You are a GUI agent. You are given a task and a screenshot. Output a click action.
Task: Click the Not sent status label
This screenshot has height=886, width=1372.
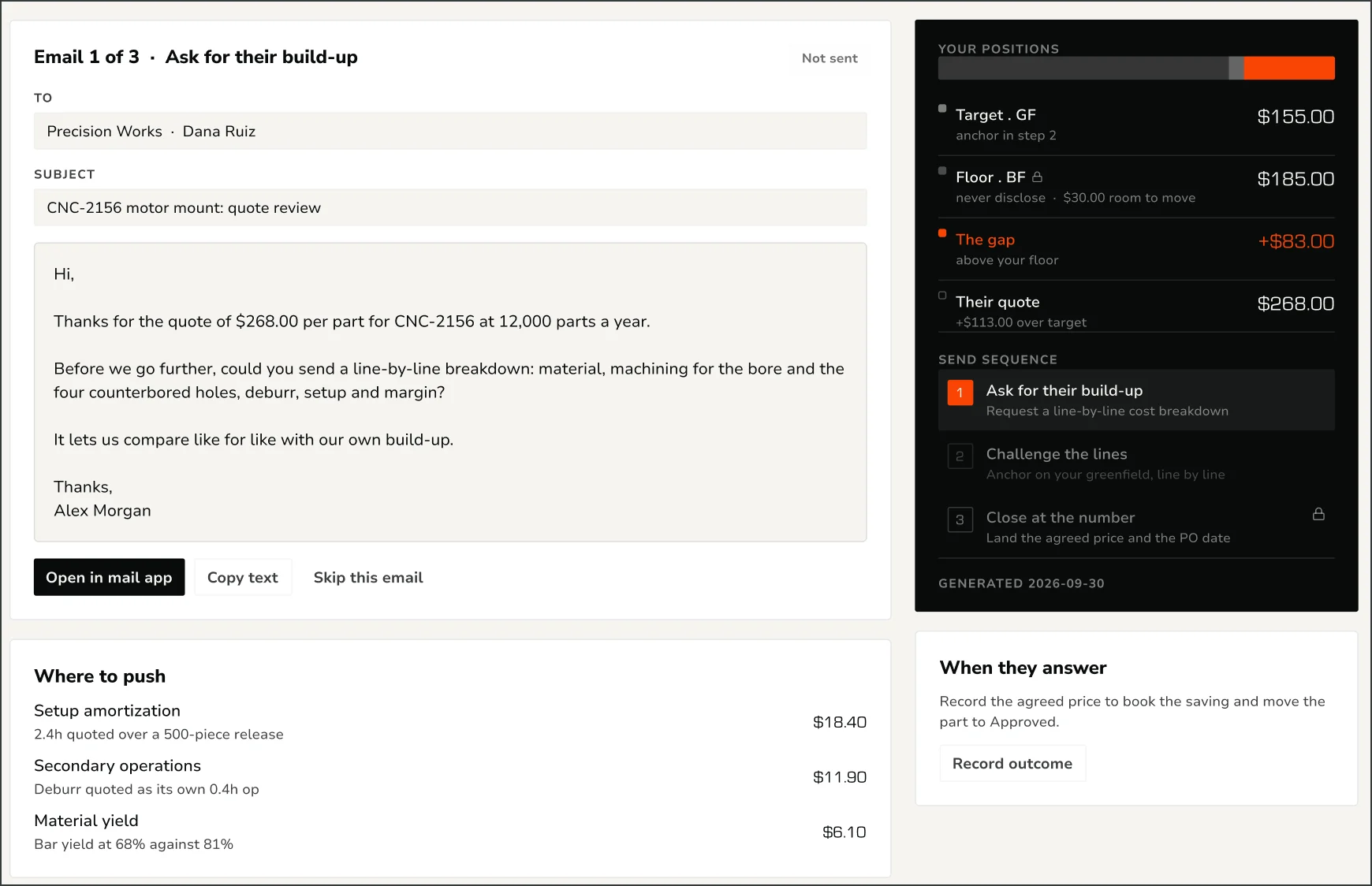[830, 58]
